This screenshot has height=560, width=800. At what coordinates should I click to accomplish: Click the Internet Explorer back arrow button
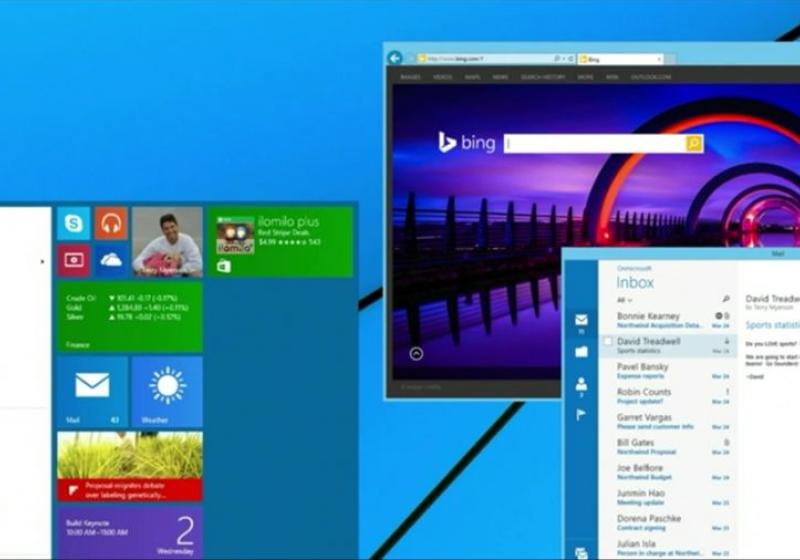click(394, 58)
